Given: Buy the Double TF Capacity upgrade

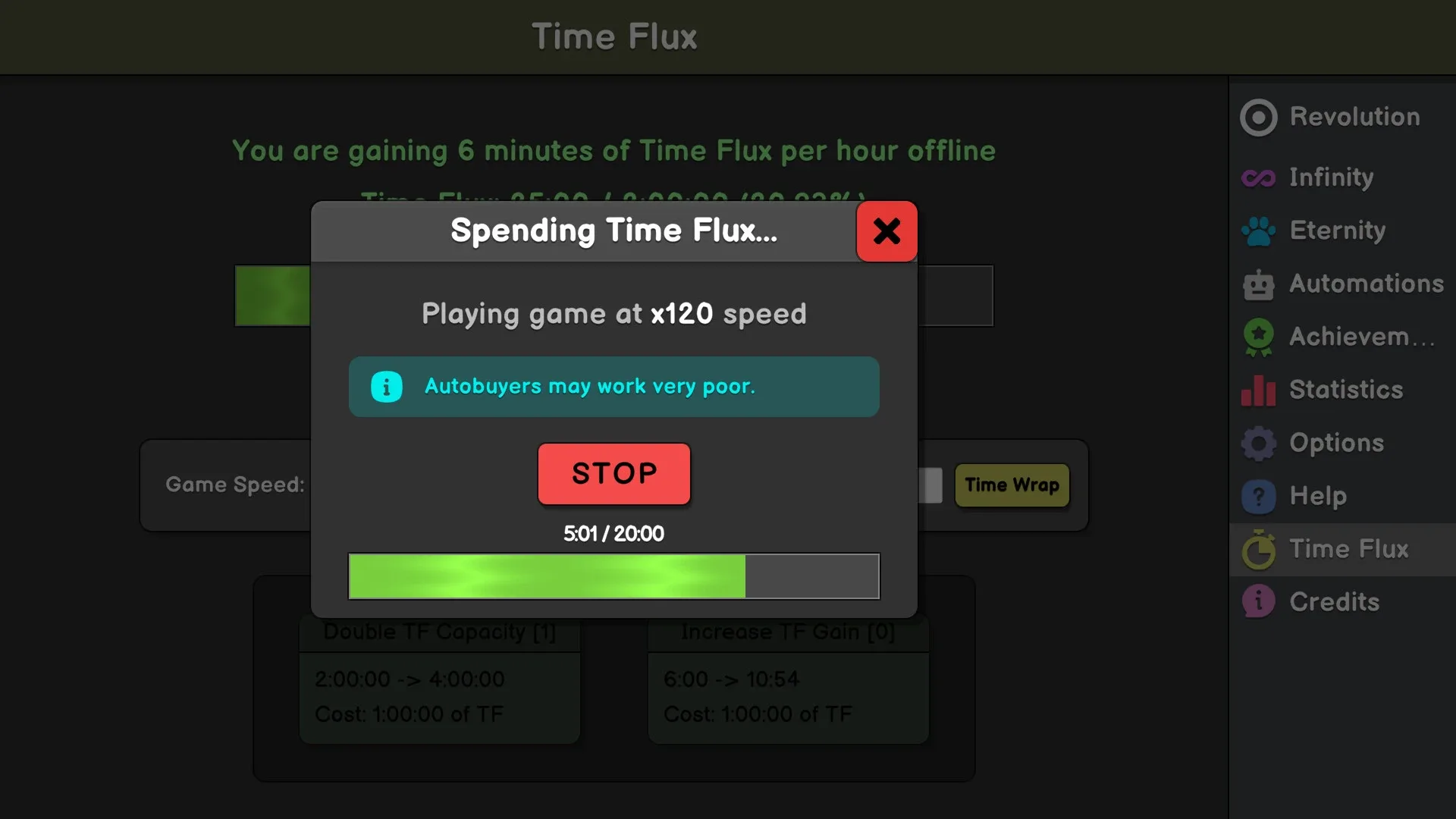Looking at the screenshot, I should [x=440, y=682].
